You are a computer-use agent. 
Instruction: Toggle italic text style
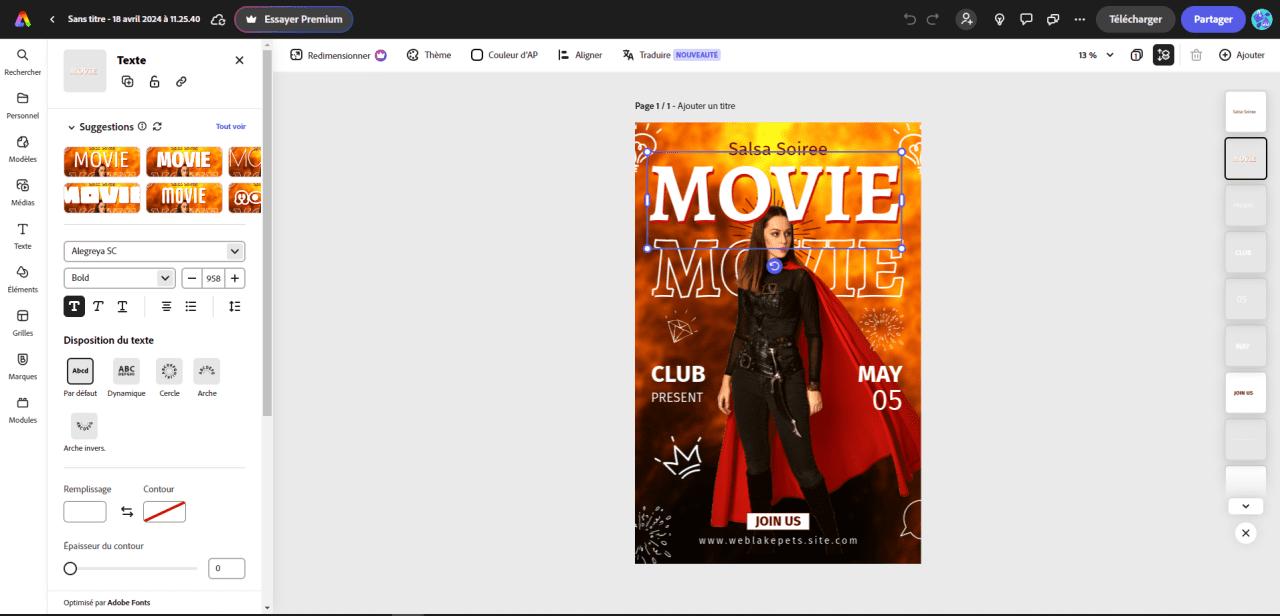coord(98,306)
